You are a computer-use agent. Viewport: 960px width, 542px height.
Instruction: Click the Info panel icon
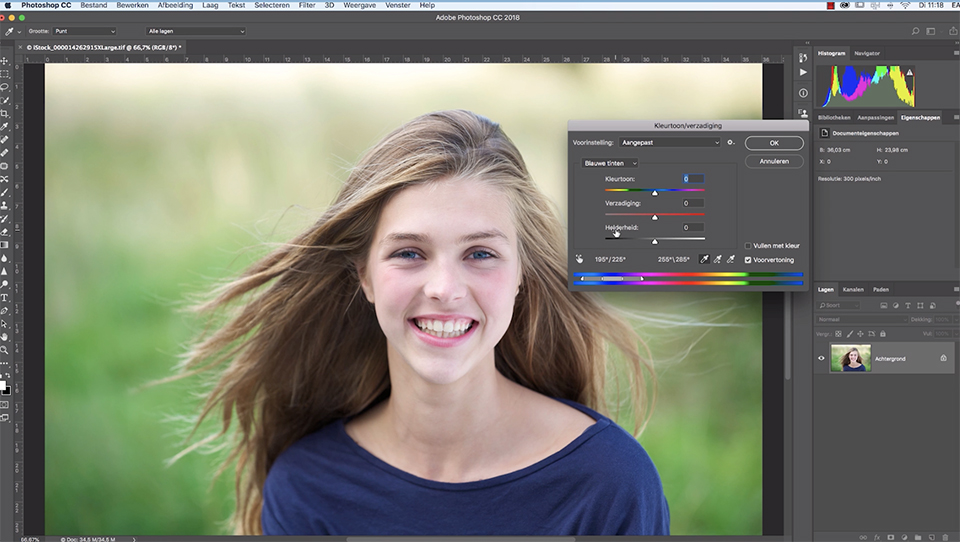[803, 93]
